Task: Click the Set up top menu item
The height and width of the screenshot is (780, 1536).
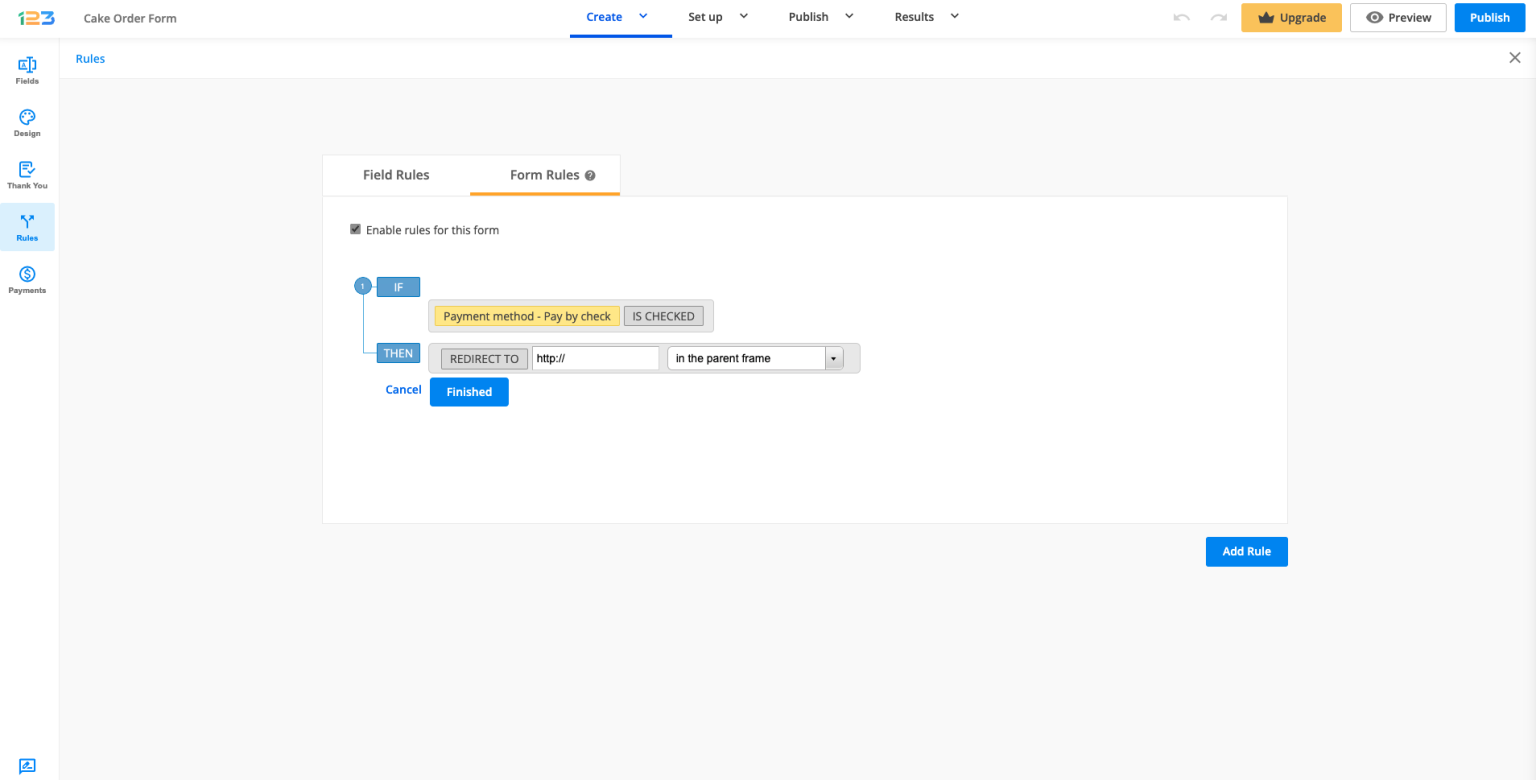Action: (705, 17)
